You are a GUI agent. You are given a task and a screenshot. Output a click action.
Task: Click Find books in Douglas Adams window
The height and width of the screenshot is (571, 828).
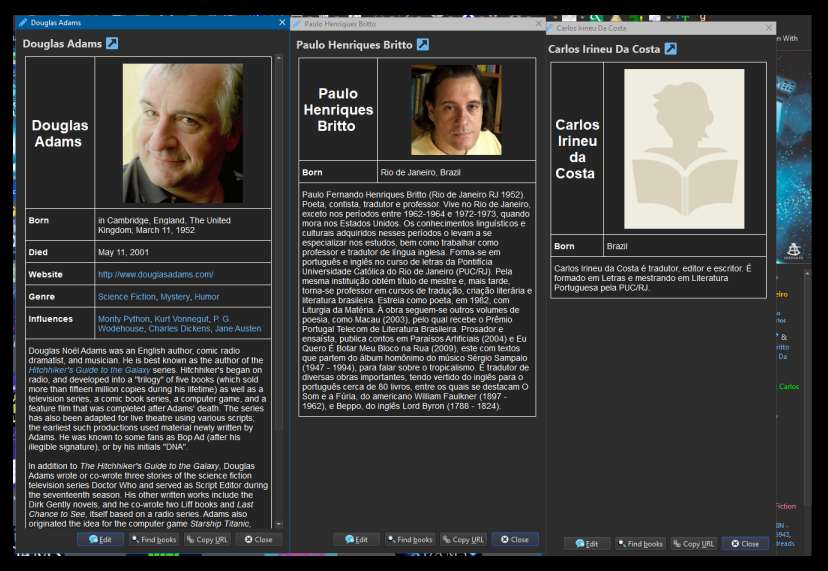154,539
